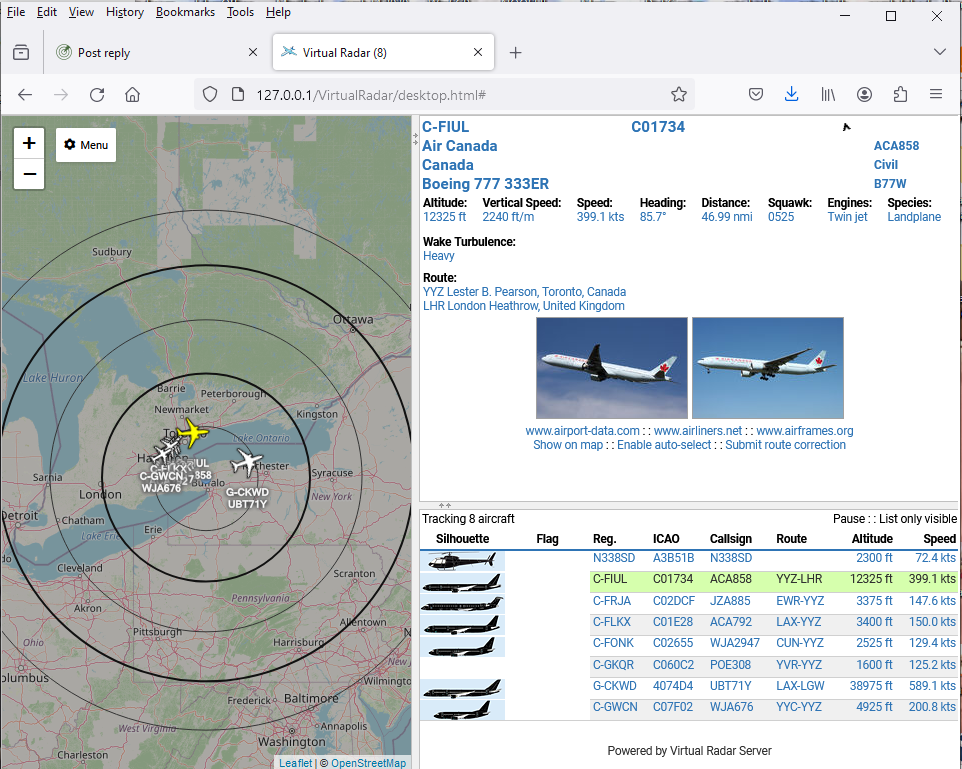Open the Bookmarks menu
Image resolution: width=962 pixels, height=769 pixels.
point(185,12)
